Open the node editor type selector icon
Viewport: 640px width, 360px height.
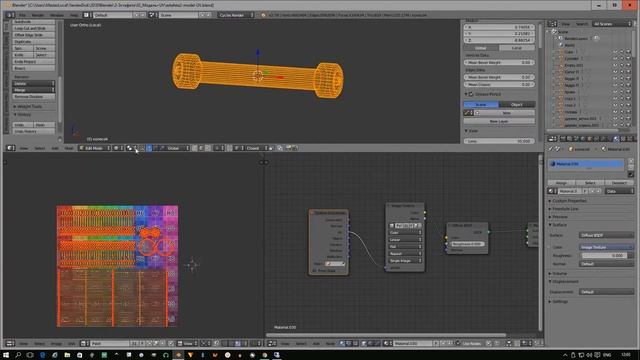[272, 344]
